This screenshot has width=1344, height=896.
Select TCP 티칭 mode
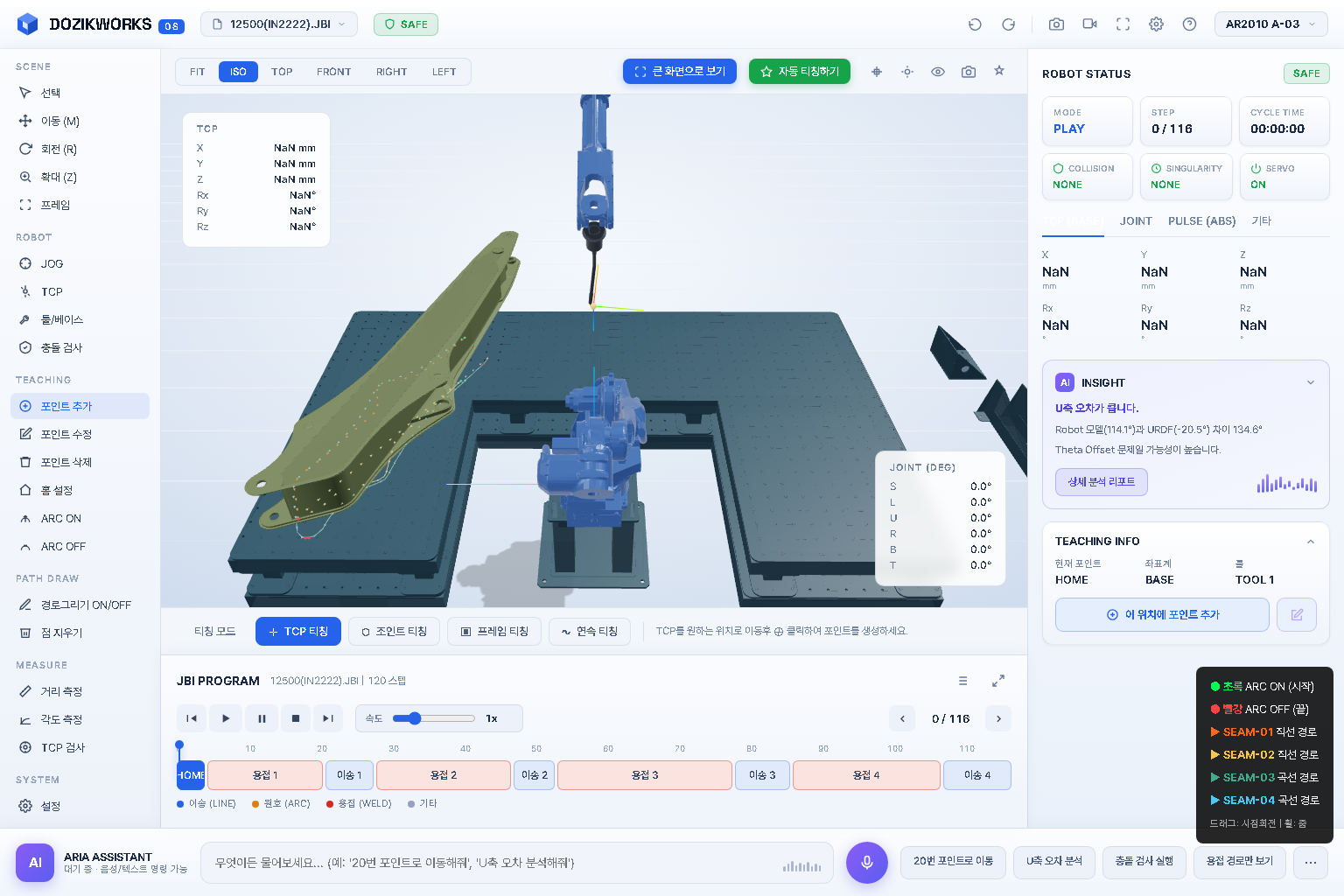click(x=298, y=631)
